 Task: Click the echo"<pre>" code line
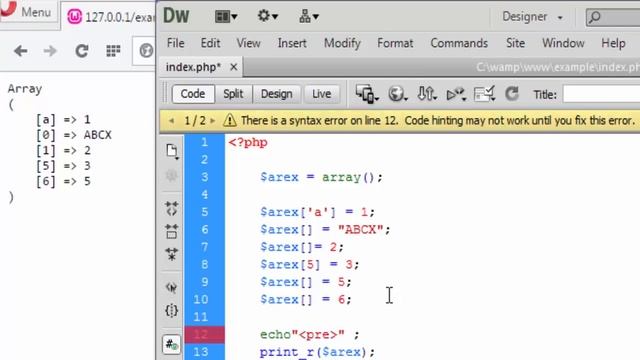tap(310, 335)
